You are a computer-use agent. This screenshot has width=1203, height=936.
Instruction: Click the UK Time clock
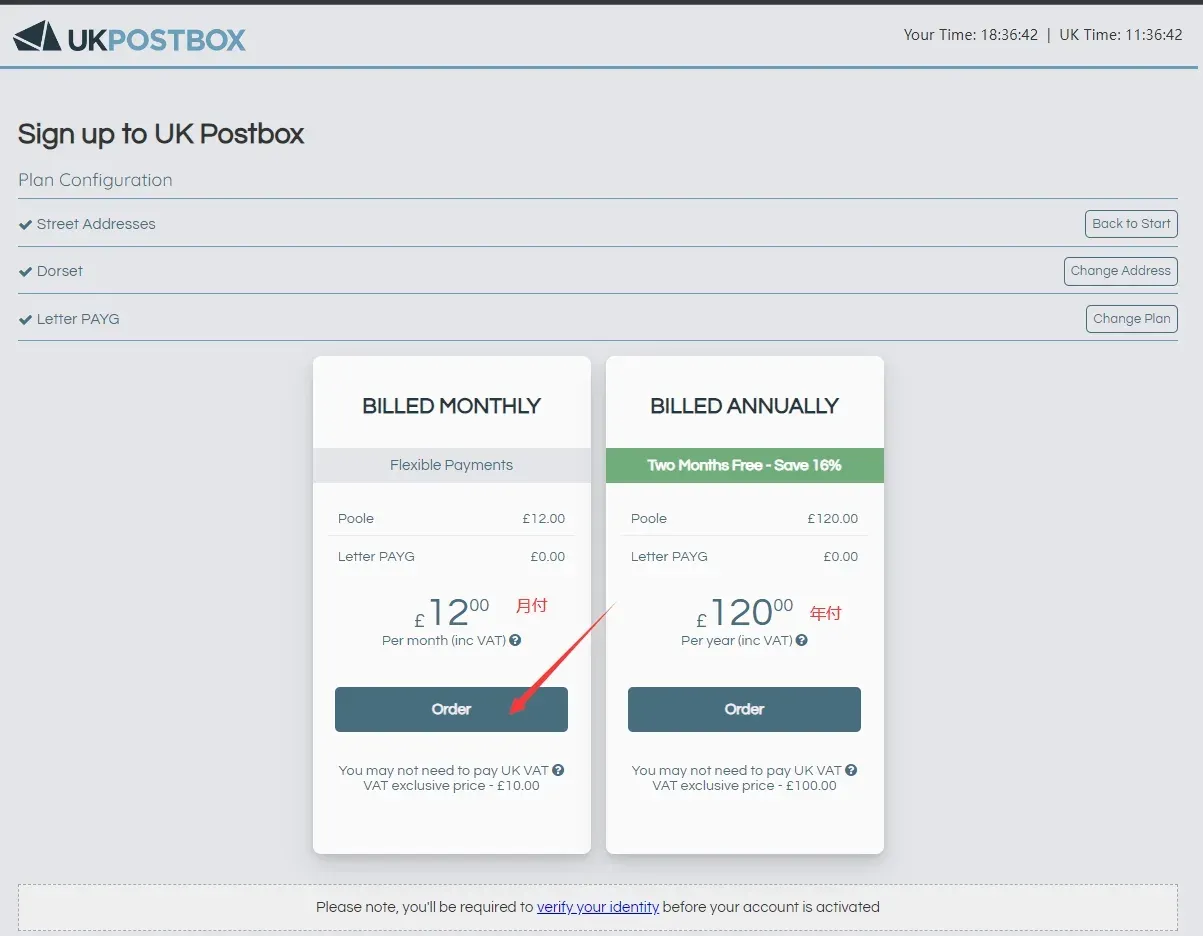(x=1121, y=34)
